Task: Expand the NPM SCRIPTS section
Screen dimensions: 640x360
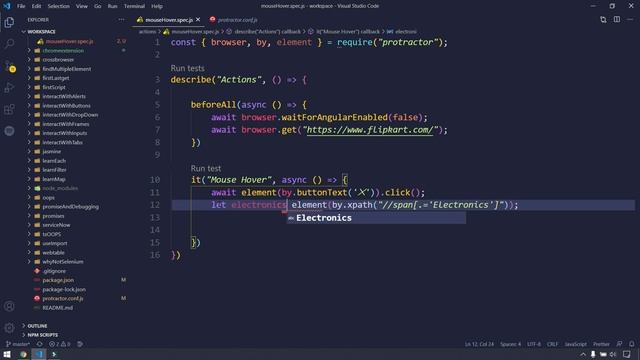Action: coord(42,335)
